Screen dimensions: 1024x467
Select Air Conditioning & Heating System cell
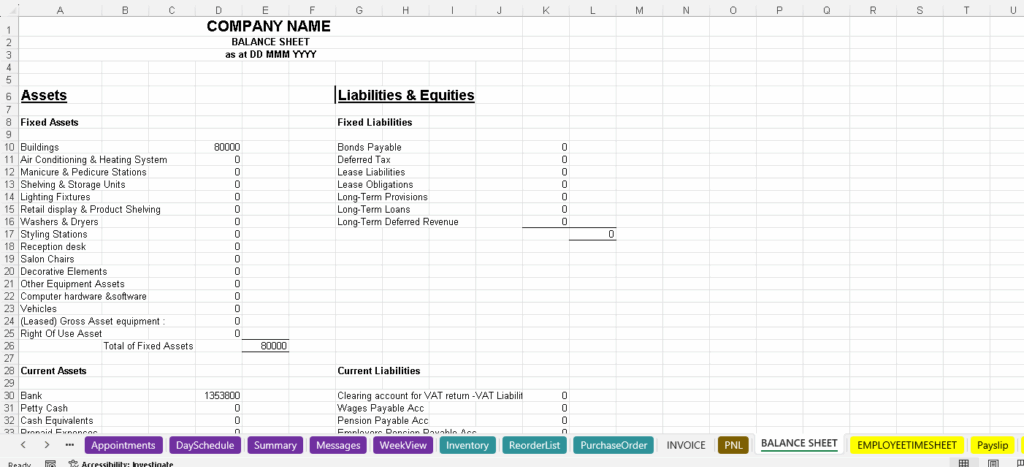(x=93, y=160)
